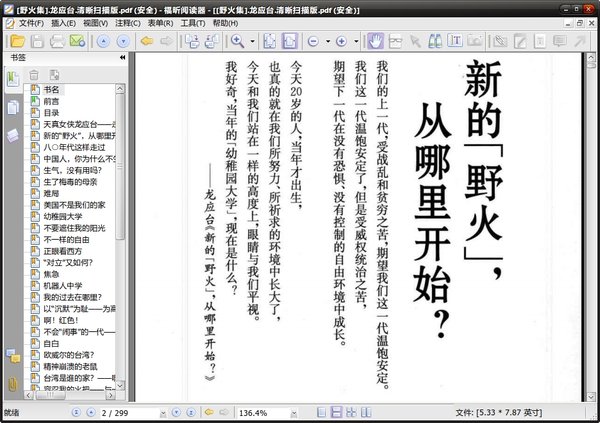The width and height of the screenshot is (600, 423).
Task: Open dropdown arrow beside the zoom in button
Action: [x=356, y=41]
